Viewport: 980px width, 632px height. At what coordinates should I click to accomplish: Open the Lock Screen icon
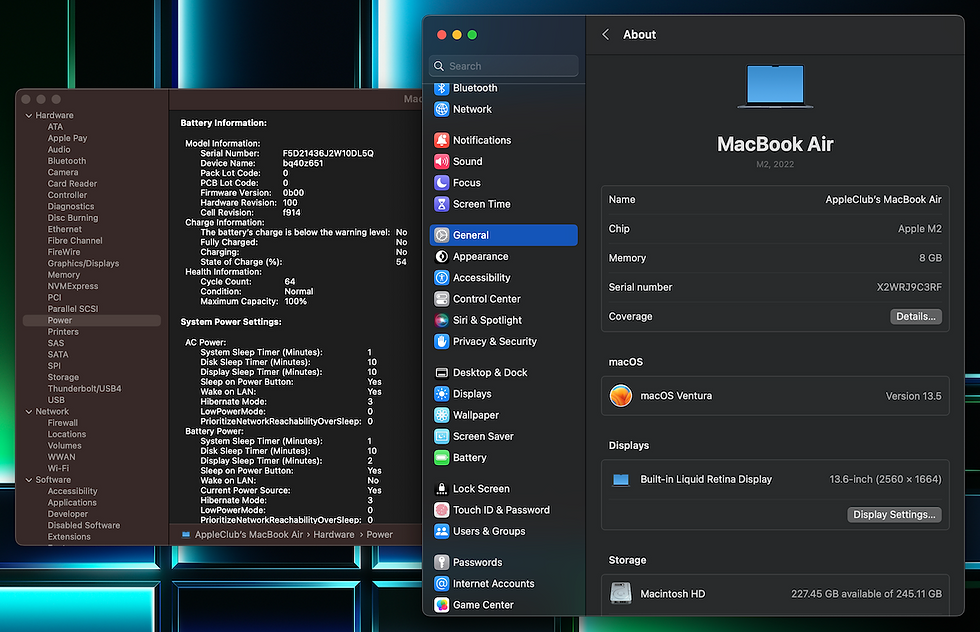point(442,489)
